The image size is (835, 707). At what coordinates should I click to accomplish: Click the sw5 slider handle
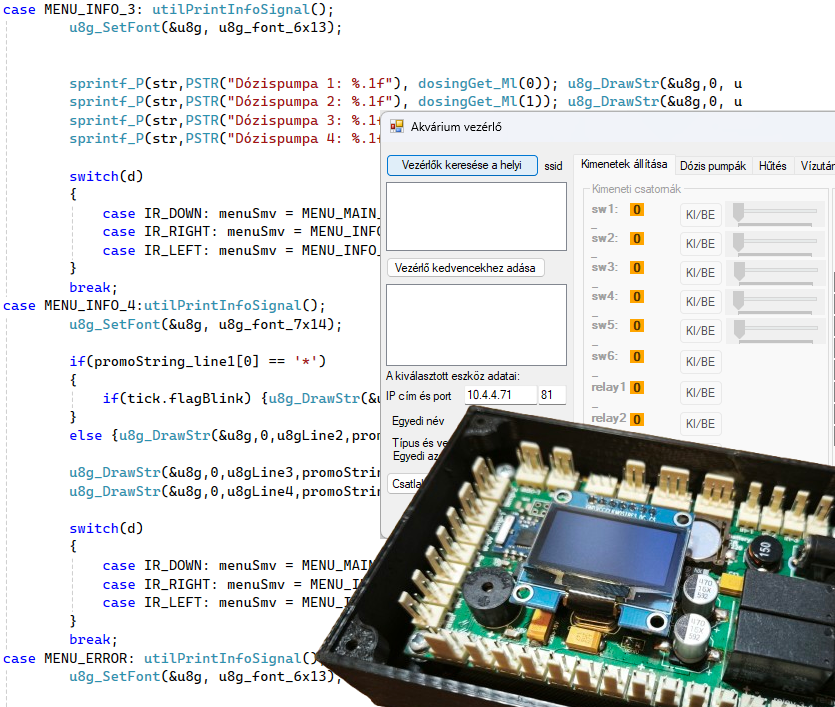coord(739,329)
